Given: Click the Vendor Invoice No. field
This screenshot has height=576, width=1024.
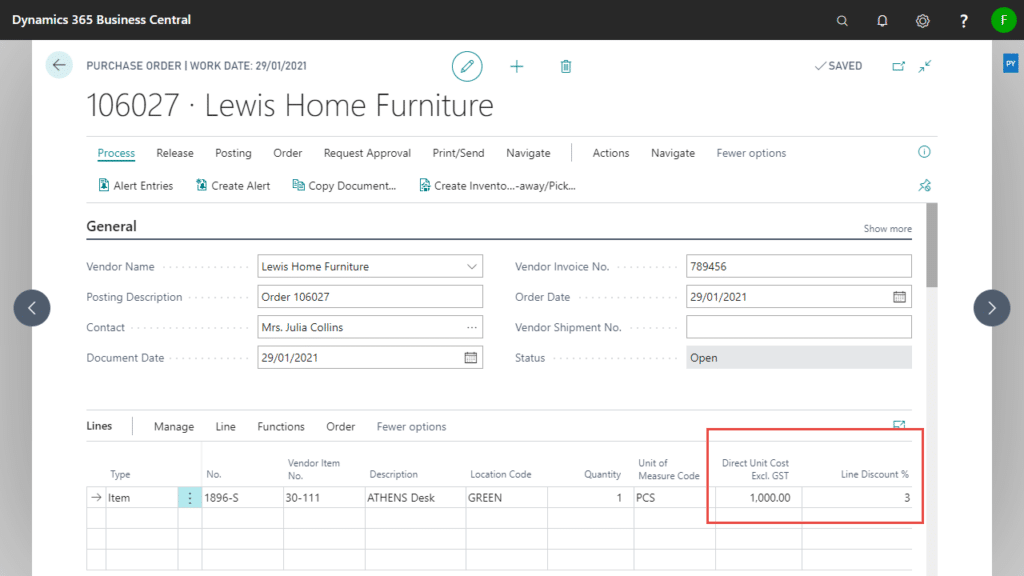Looking at the screenshot, I should tap(799, 266).
